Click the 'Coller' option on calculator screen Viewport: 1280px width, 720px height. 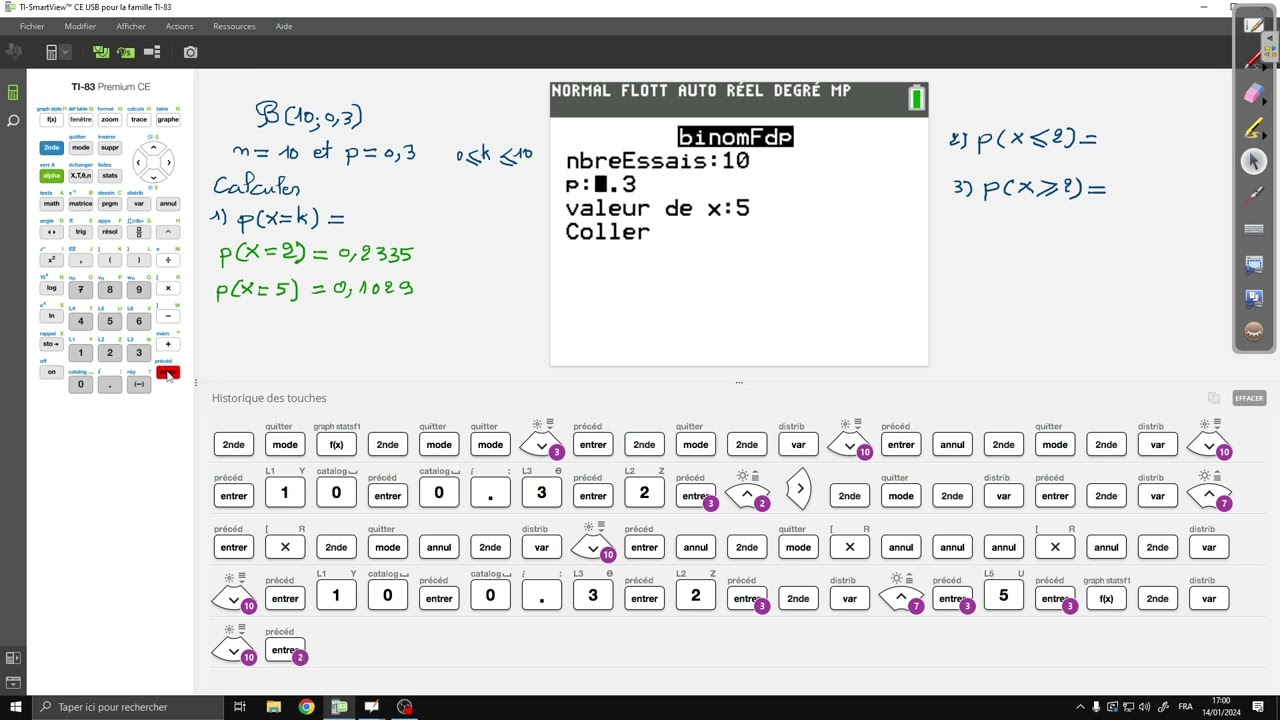point(607,232)
